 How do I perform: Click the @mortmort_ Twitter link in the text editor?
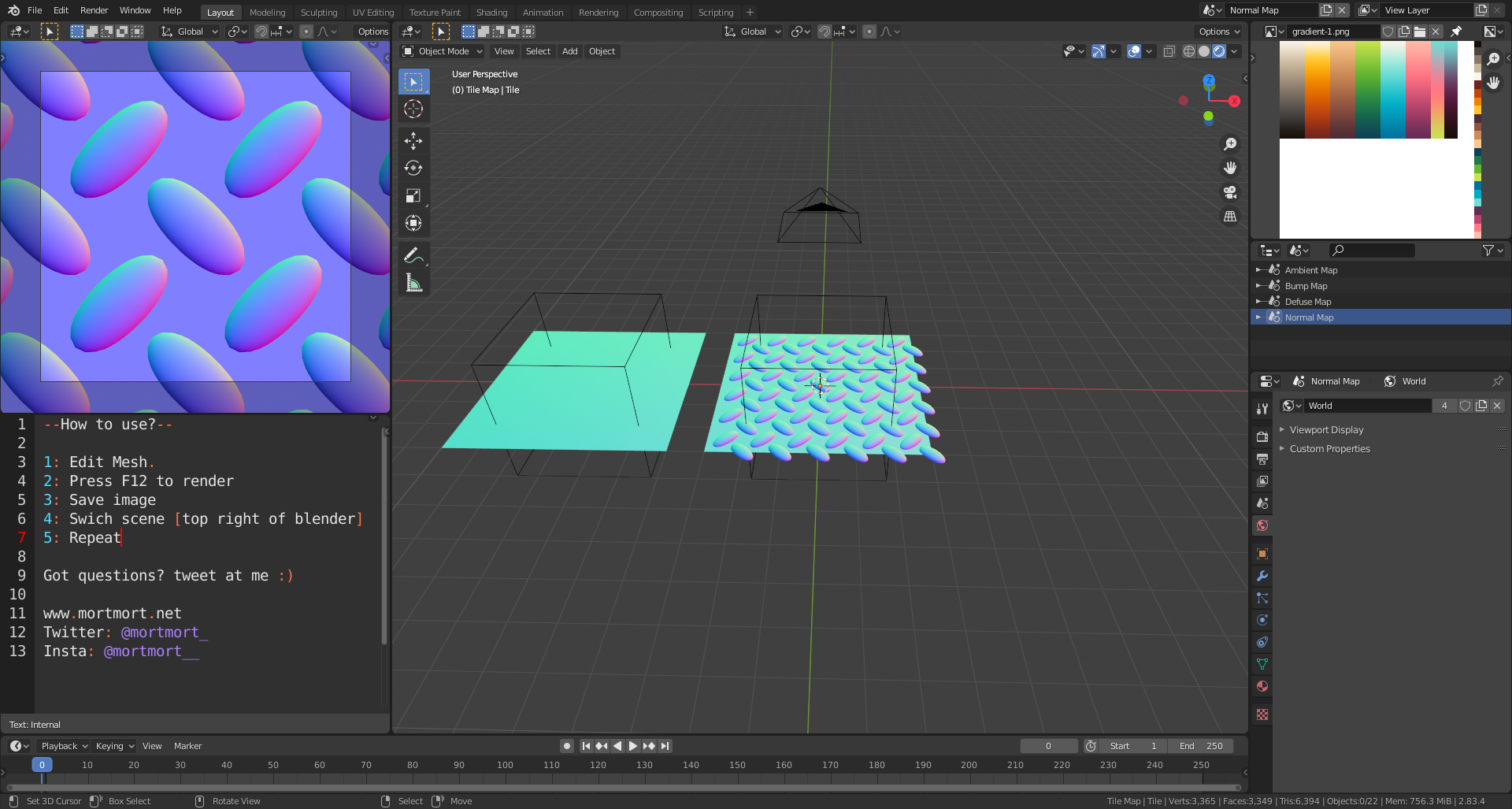pyautogui.click(x=163, y=632)
